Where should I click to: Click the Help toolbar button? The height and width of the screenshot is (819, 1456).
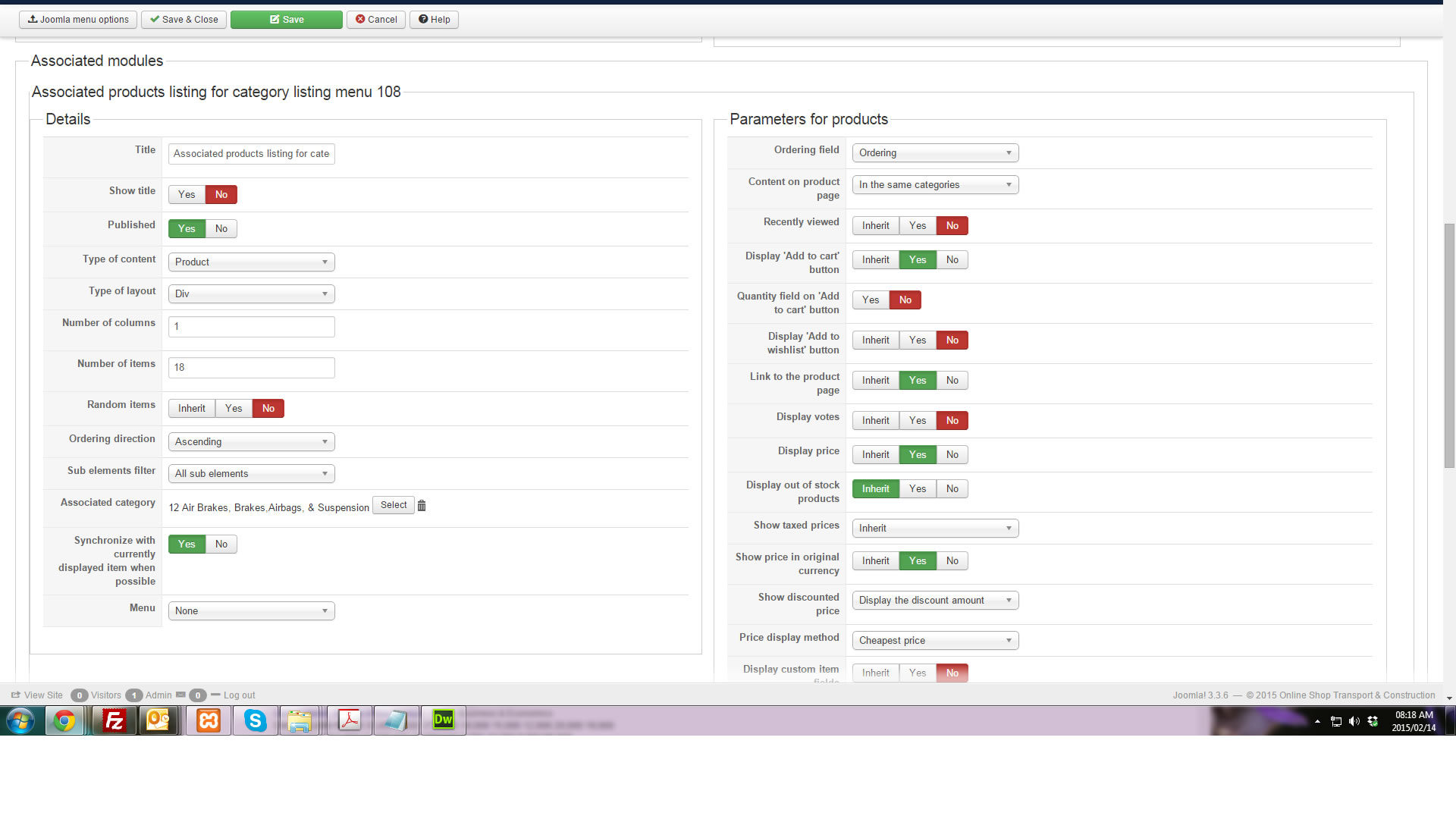point(434,20)
